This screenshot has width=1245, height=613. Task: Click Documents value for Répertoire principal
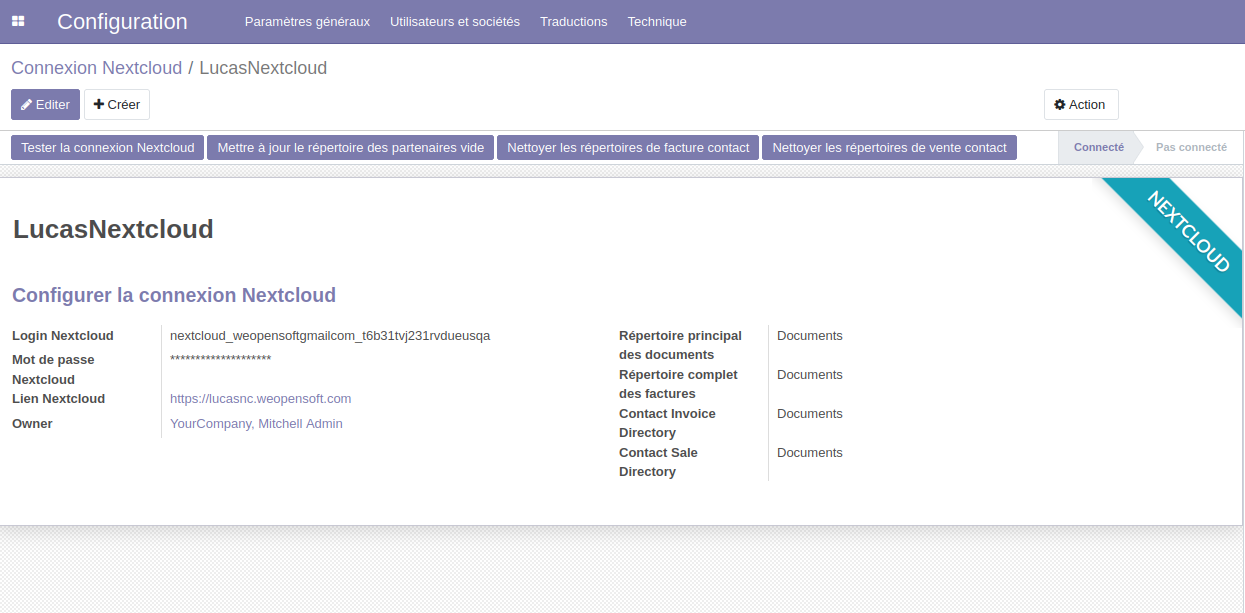pos(810,335)
